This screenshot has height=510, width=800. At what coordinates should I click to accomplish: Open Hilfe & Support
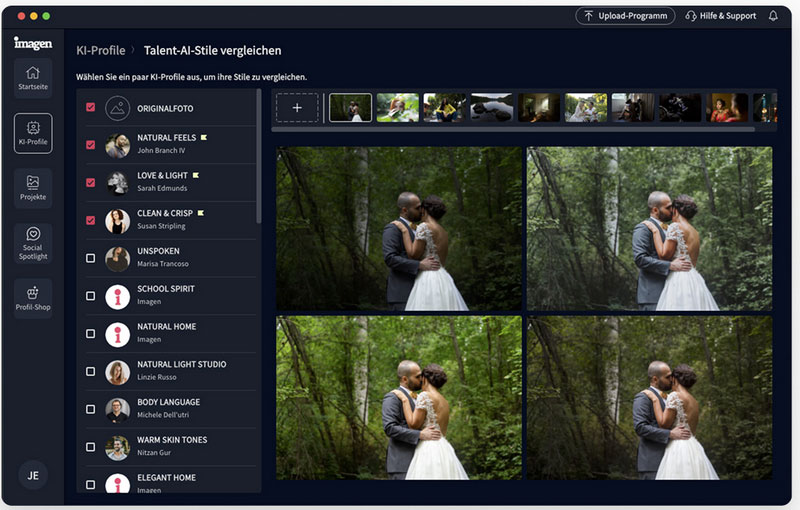pos(719,16)
